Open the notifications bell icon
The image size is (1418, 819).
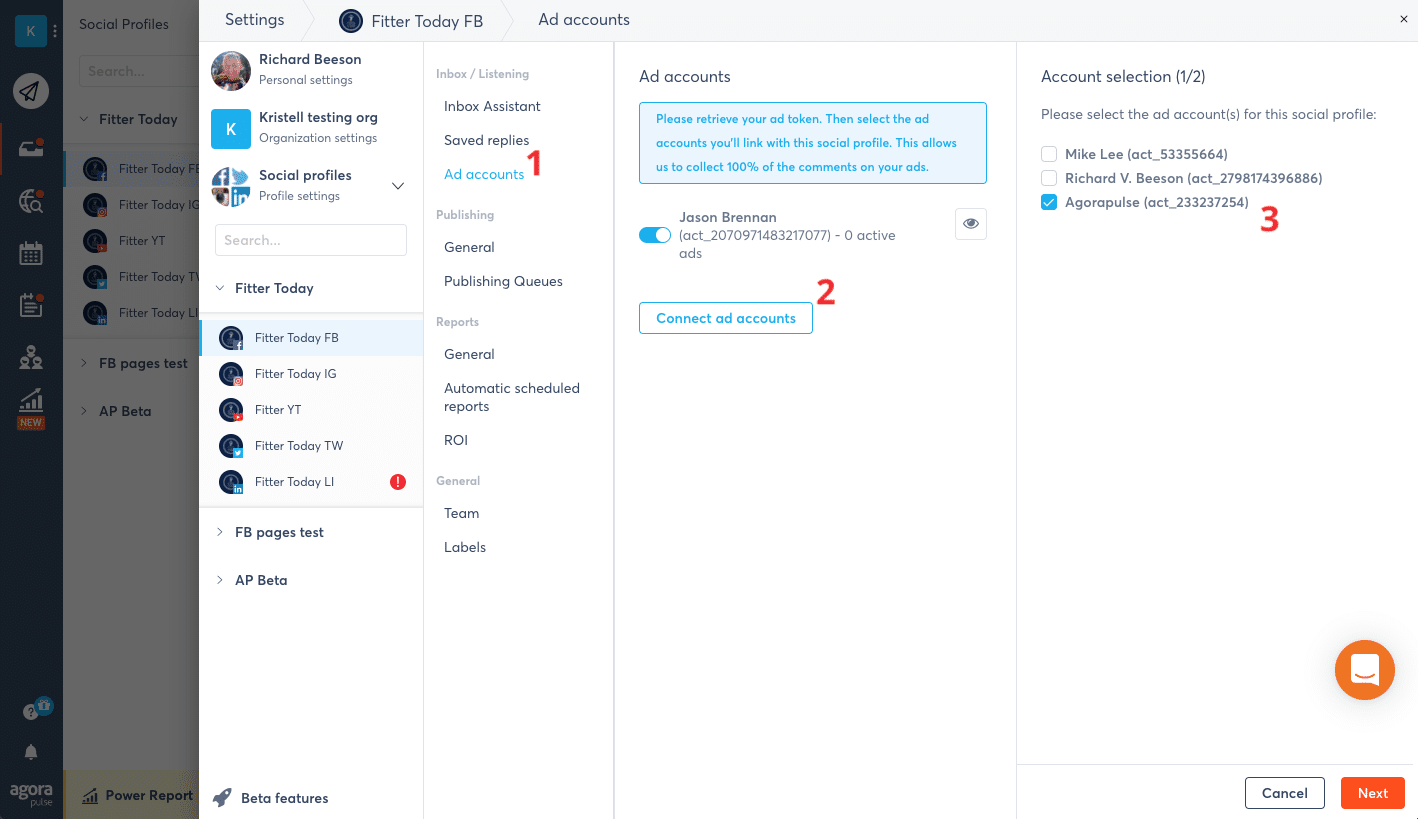31,752
